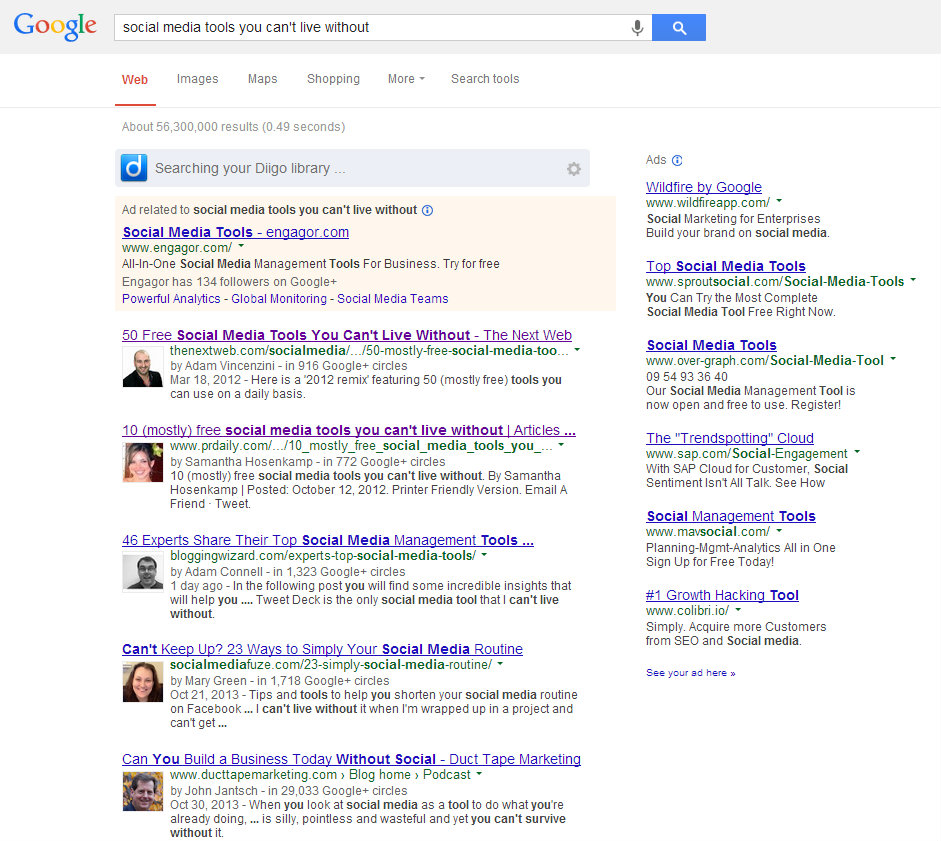Image resolution: width=941 pixels, height=841 pixels.
Task: Open Search tools options
Action: pyautogui.click(x=485, y=79)
